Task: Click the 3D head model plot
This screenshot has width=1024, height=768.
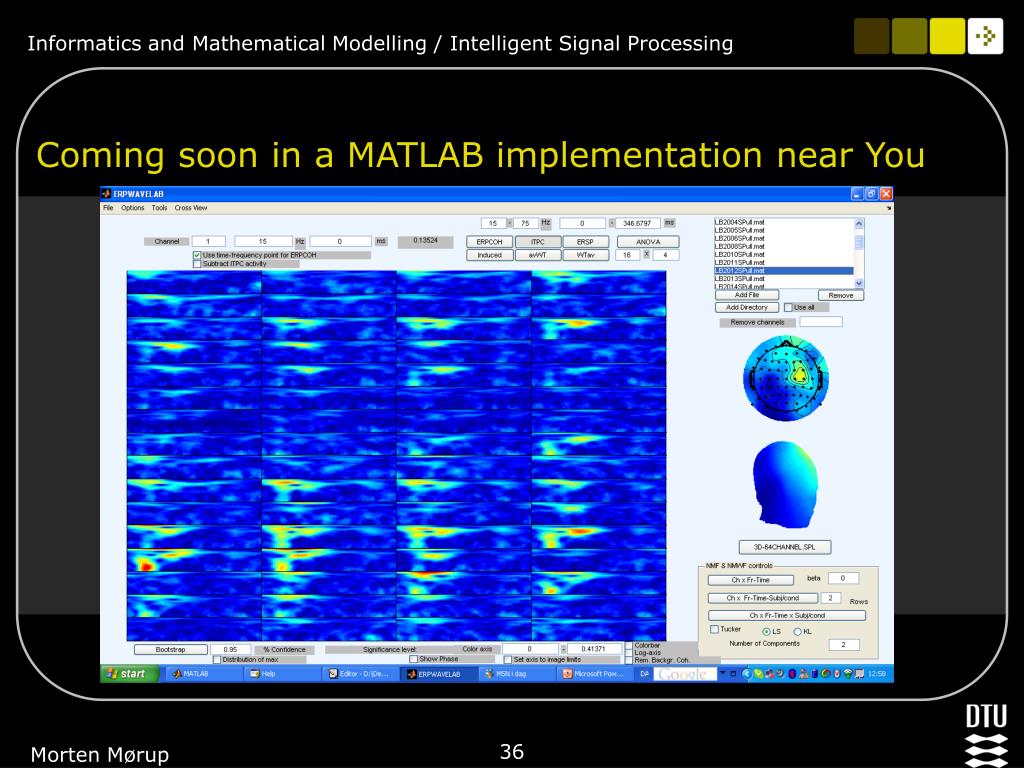Action: coord(785,485)
